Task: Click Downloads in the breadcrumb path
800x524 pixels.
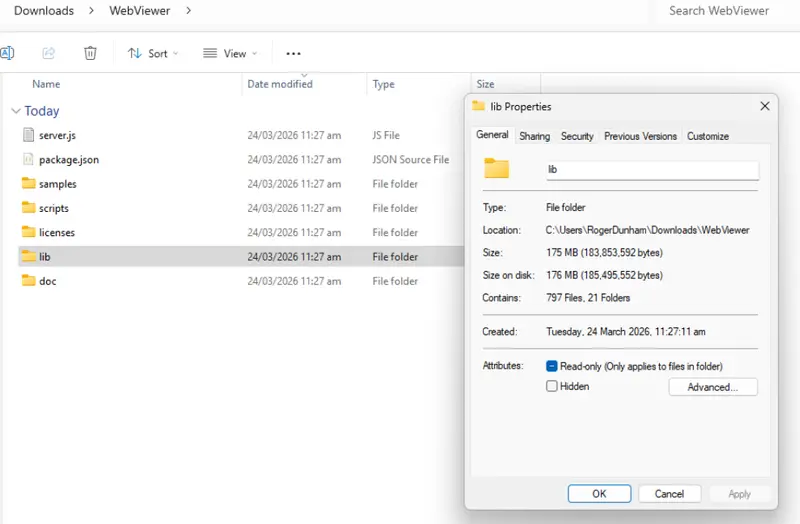Action: coord(44,11)
